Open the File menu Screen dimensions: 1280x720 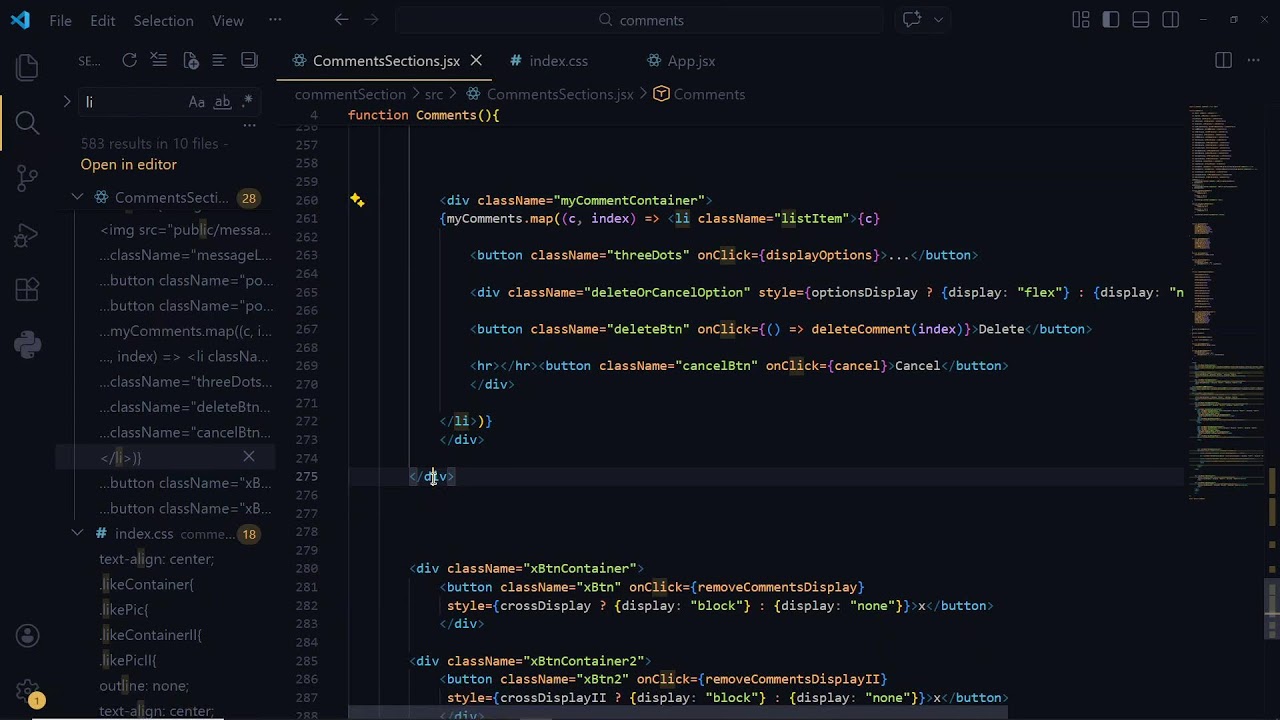pyautogui.click(x=60, y=20)
